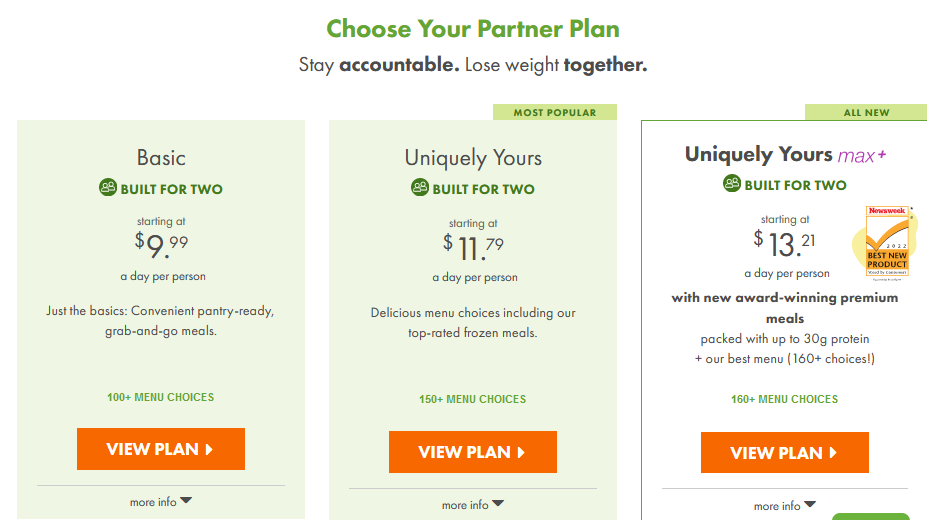This screenshot has height=520, width=927.
Task: Click the Uniquely Yours max+ plan title
Action: point(785,155)
